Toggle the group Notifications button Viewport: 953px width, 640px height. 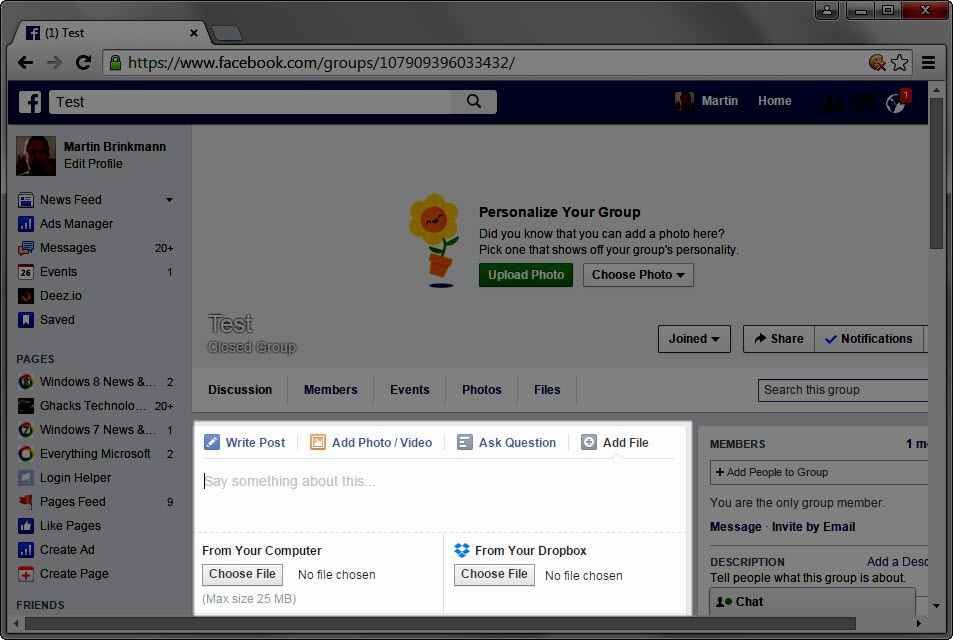(869, 339)
